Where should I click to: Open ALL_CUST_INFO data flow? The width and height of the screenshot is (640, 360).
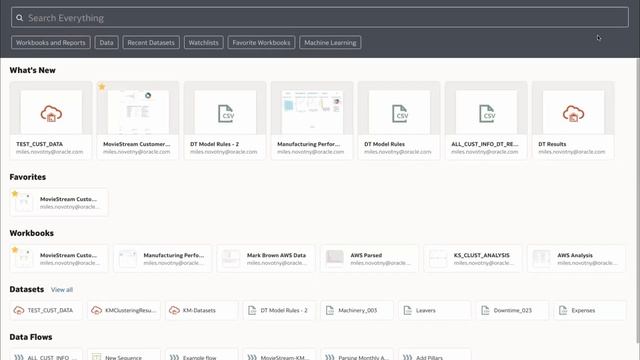click(x=46, y=354)
